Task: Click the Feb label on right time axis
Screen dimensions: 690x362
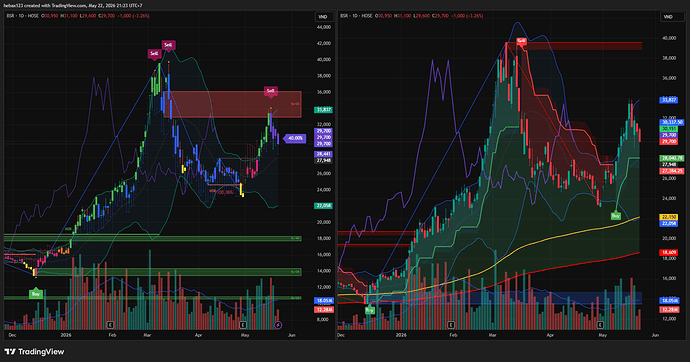Action: (x=453, y=335)
